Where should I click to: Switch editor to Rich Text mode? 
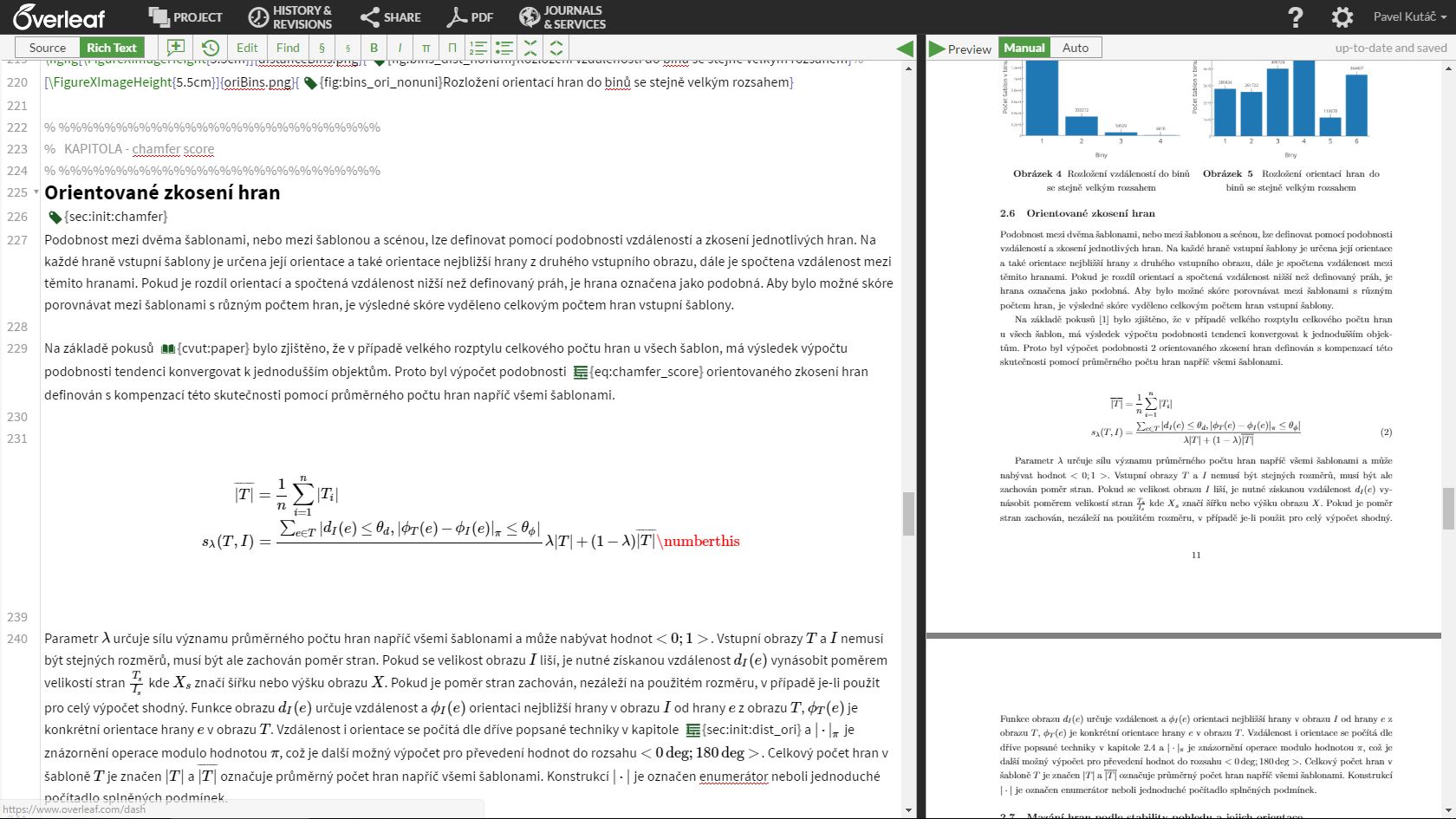pyautogui.click(x=112, y=48)
